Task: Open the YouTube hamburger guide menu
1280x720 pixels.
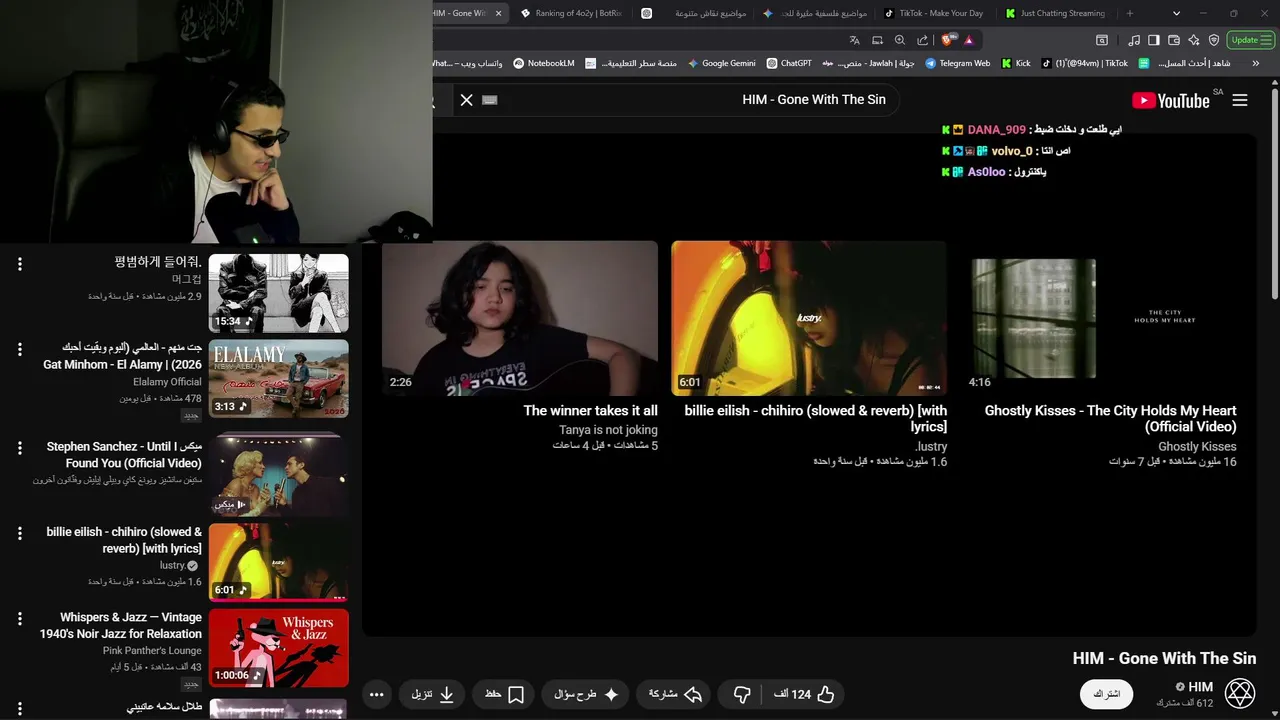Action: point(1240,100)
